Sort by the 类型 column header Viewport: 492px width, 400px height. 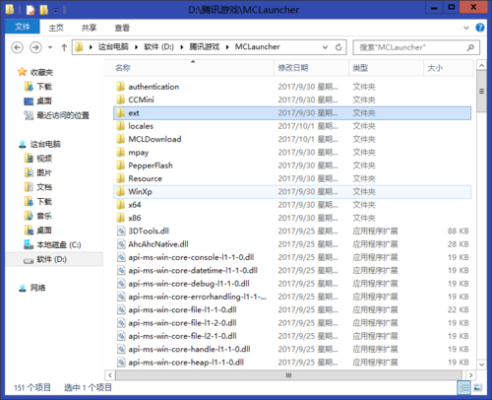click(386, 68)
